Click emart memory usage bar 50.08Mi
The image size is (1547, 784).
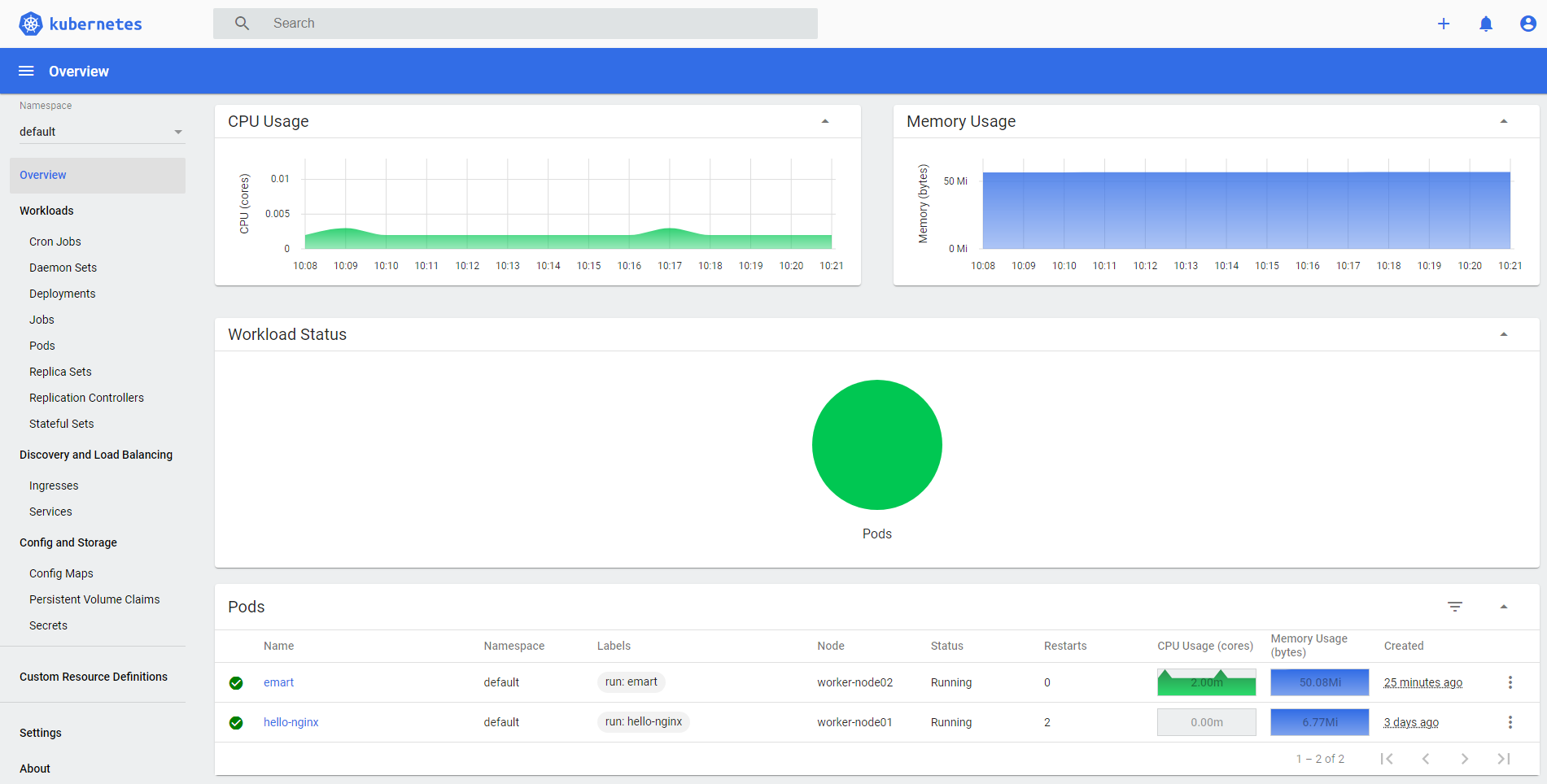pos(1320,682)
